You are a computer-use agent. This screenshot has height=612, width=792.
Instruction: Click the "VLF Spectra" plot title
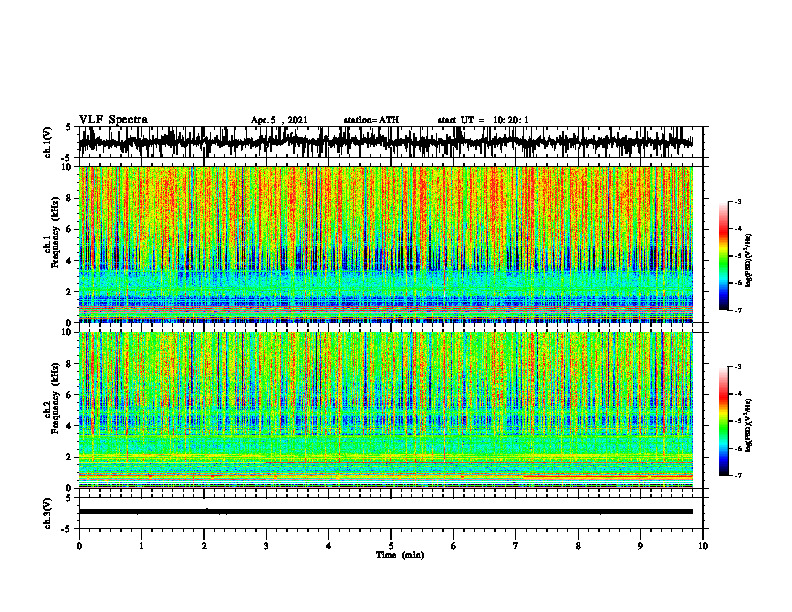(x=113, y=120)
